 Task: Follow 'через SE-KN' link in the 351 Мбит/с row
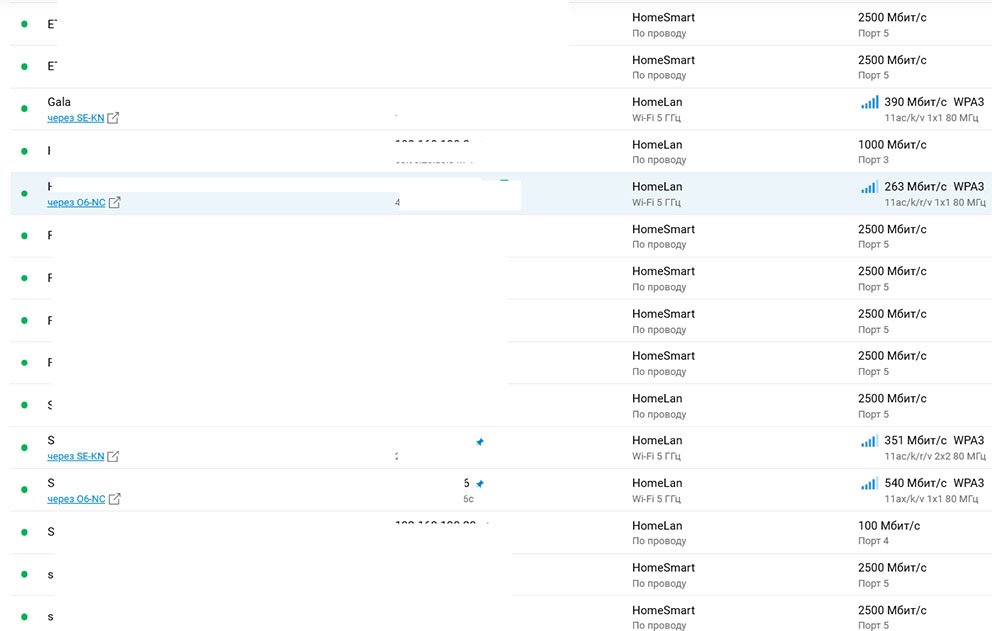[x=76, y=457]
